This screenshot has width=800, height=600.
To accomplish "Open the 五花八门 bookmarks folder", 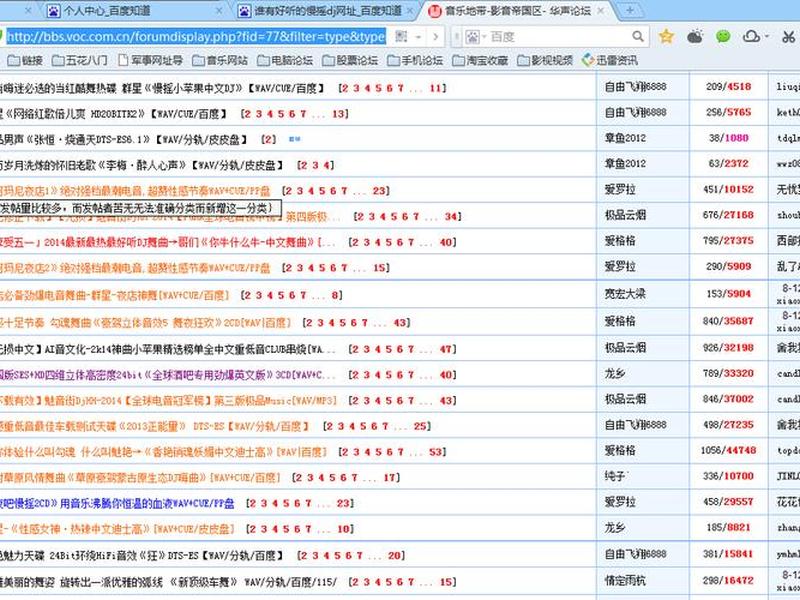I will click(x=80, y=60).
